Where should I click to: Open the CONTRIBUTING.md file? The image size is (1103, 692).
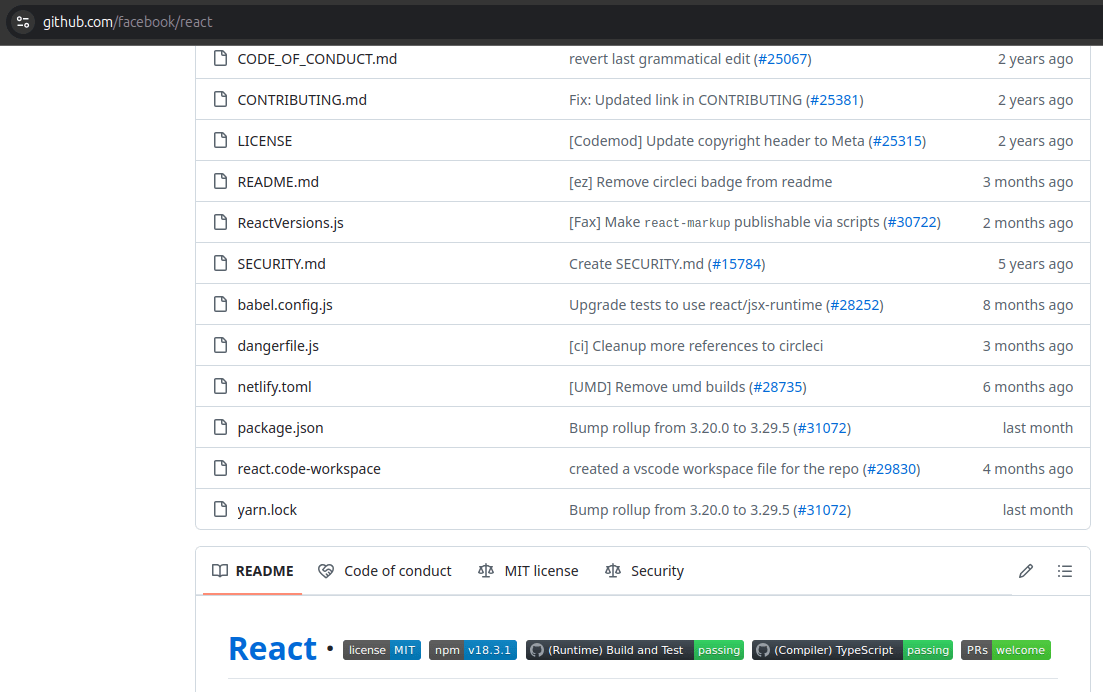302,100
